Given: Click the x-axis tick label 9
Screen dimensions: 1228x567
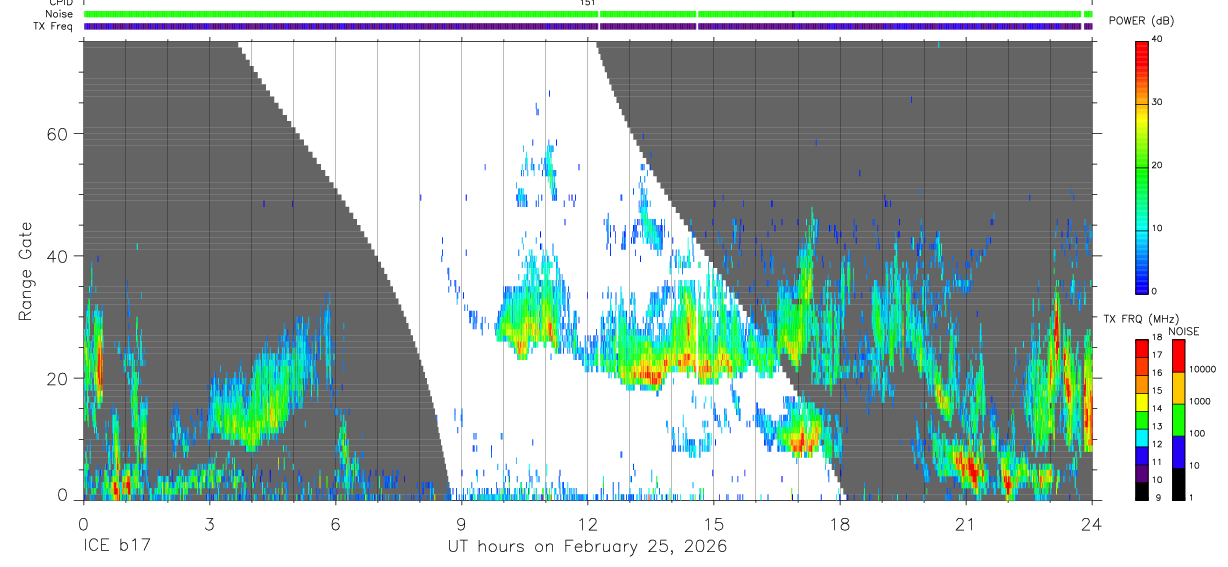Looking at the screenshot, I should point(461,523).
